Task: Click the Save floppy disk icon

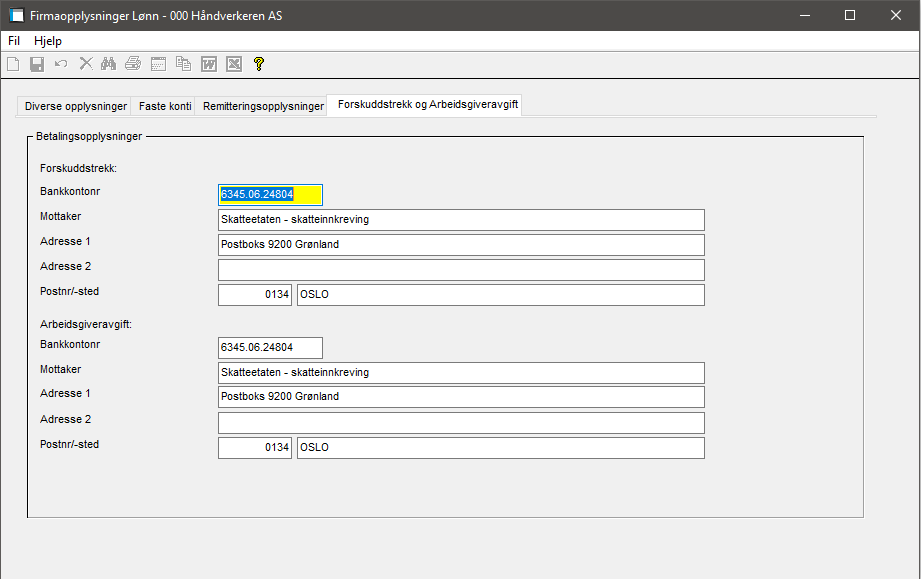Action: tap(37, 64)
